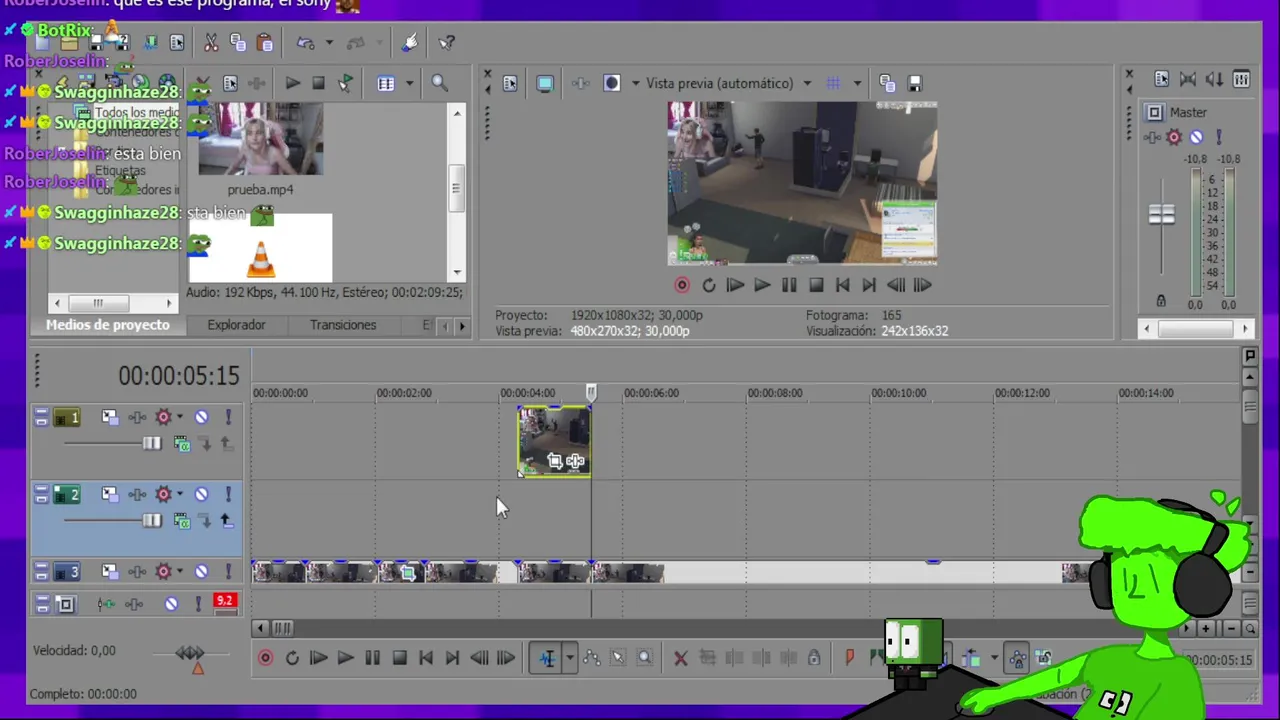Click the Paste clipboard icon in main toolbar
Image resolution: width=1280 pixels, height=720 pixels.
265,43
